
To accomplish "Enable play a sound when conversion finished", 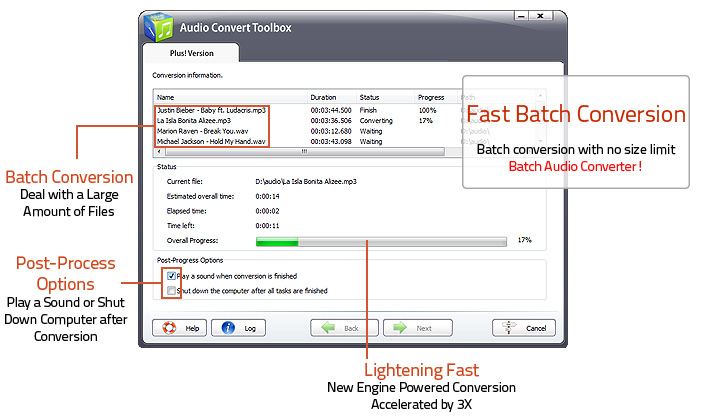I will point(171,275).
